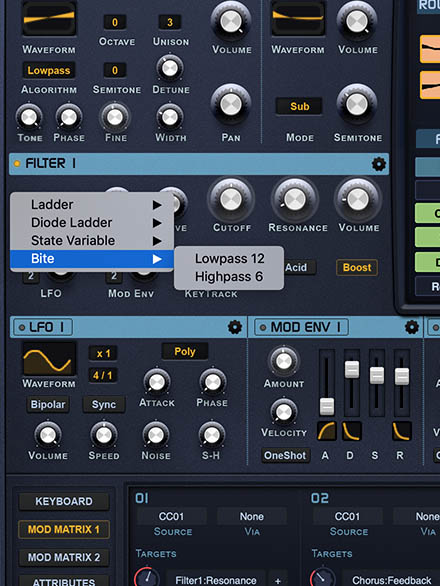
Task: Click the oscillator waveform display
Action: click(49, 18)
